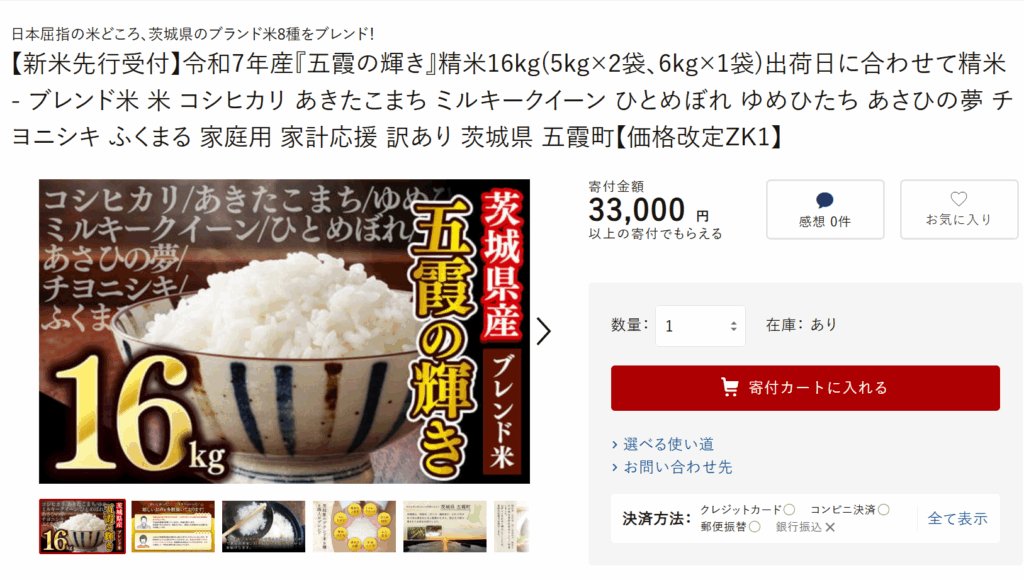Click the 郵便振替 availability circle

755,527
